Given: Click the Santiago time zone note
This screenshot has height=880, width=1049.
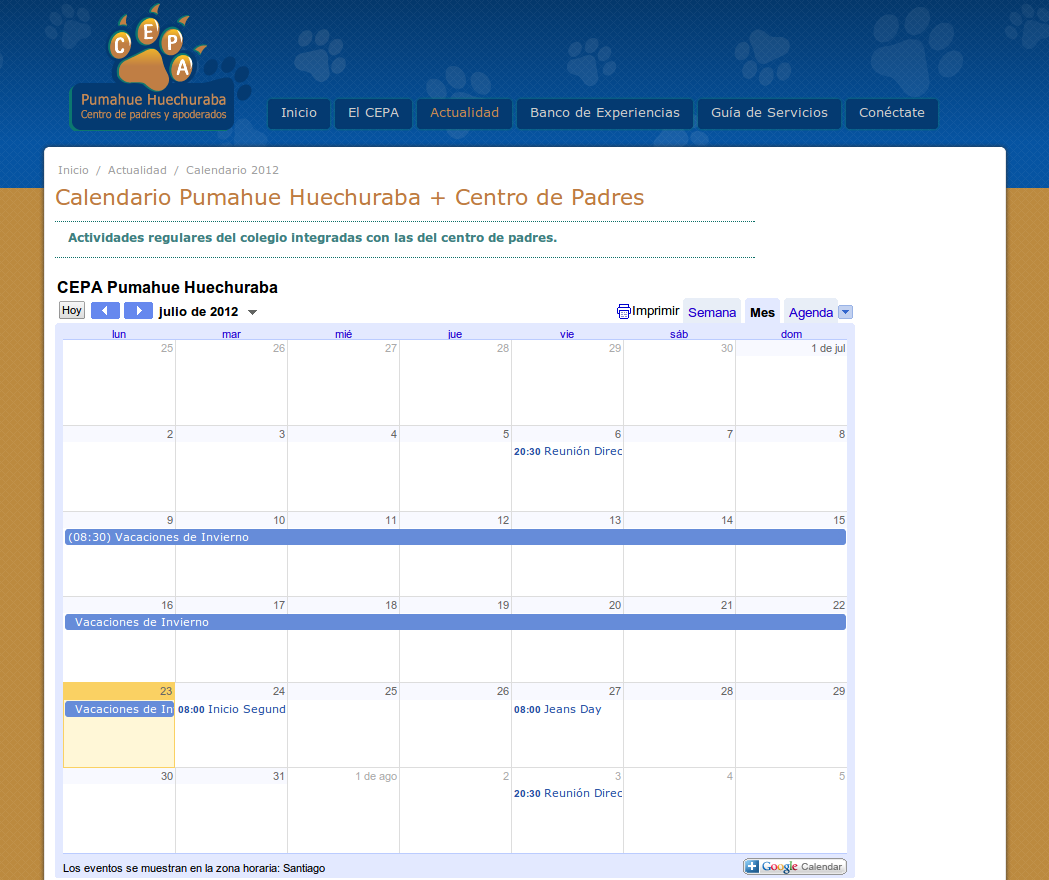Looking at the screenshot, I should [194, 868].
